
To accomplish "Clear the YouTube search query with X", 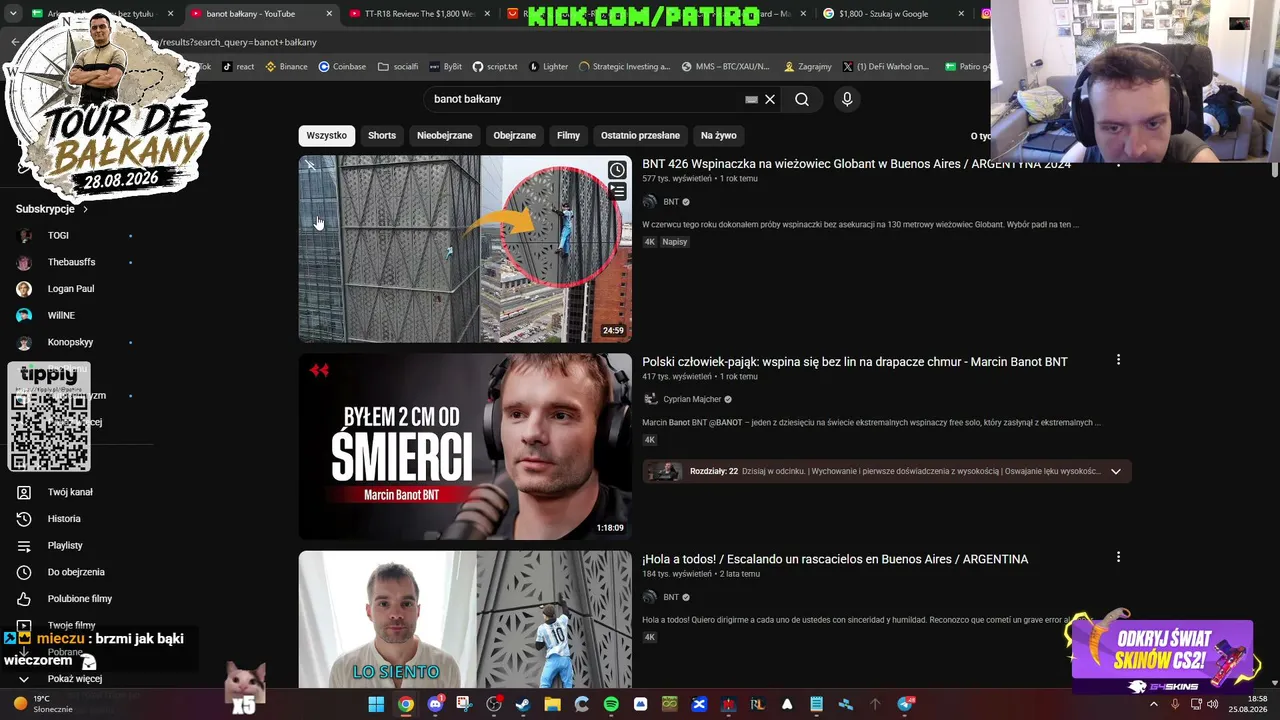I will point(770,99).
